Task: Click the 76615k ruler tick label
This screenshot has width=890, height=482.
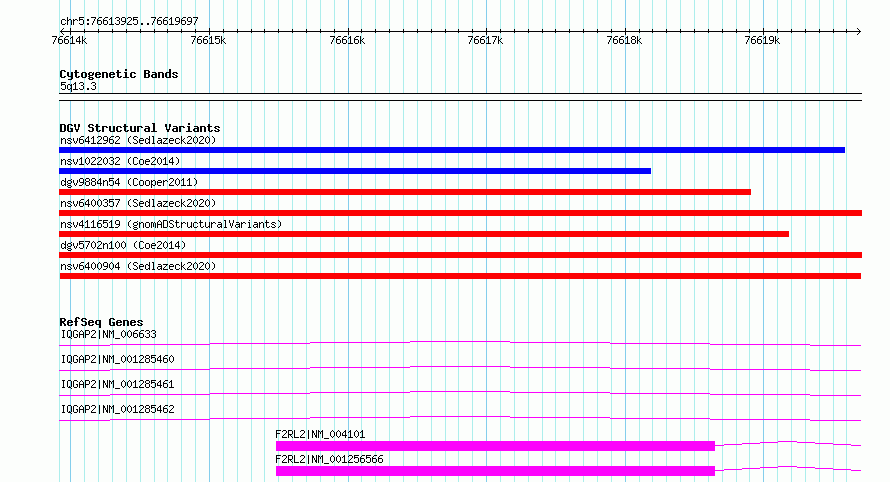Action: (208, 41)
